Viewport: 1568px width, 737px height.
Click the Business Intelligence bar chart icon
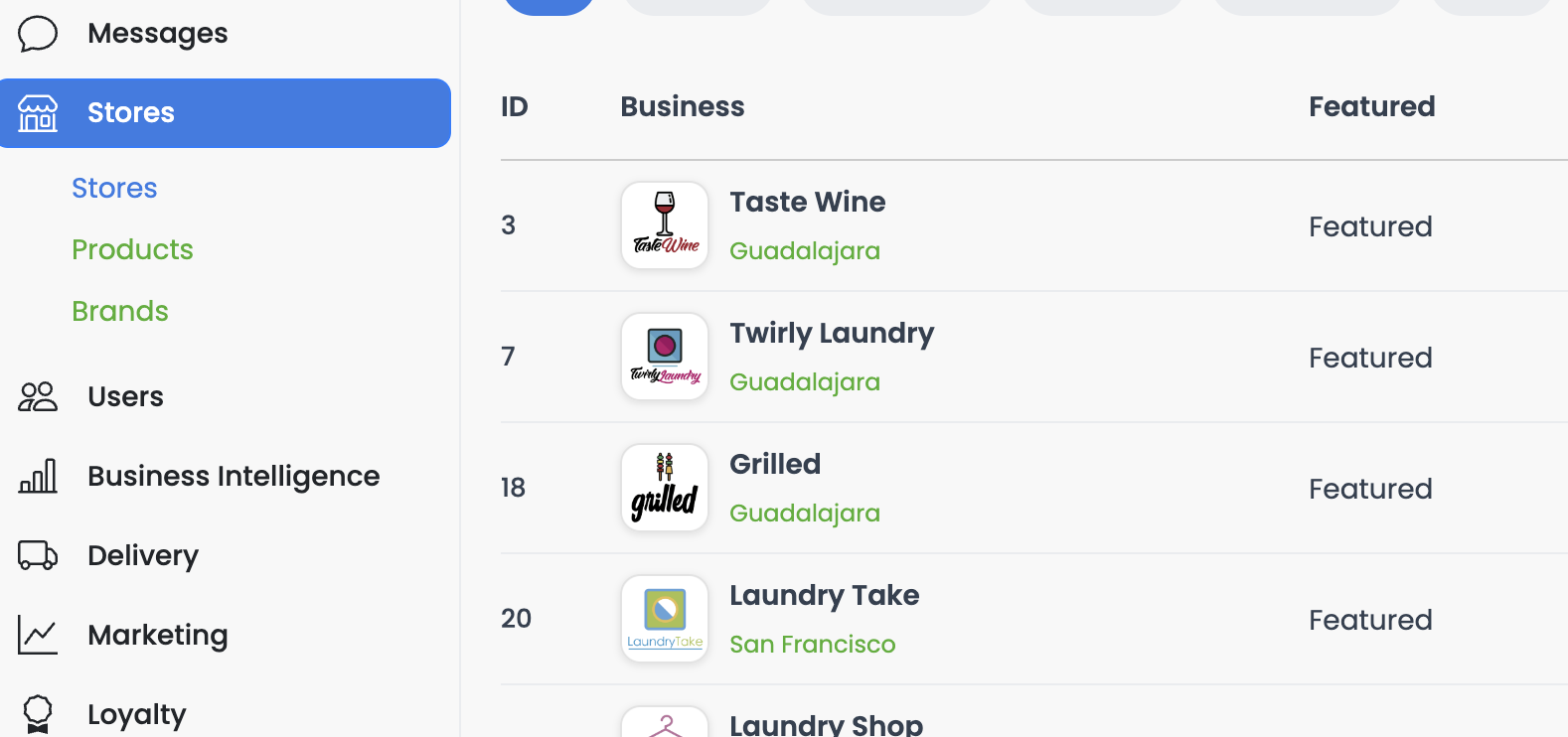pyautogui.click(x=38, y=476)
